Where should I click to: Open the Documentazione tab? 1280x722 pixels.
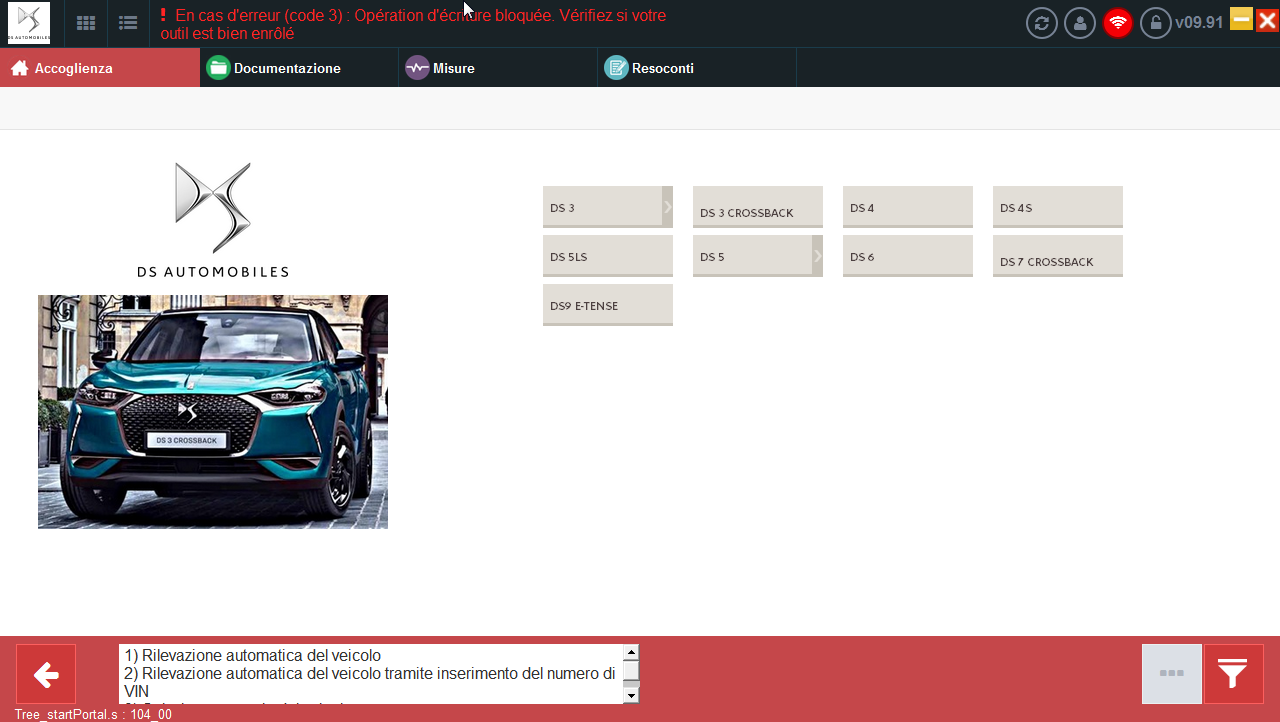[x=299, y=68]
